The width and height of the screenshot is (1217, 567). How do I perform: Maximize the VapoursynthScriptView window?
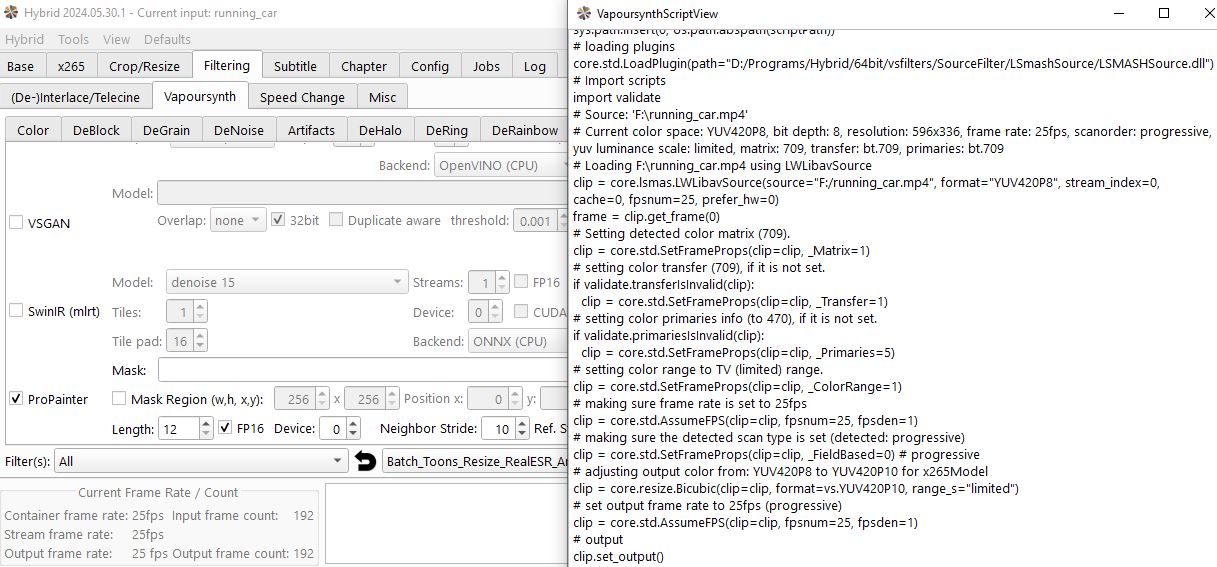pos(1163,13)
